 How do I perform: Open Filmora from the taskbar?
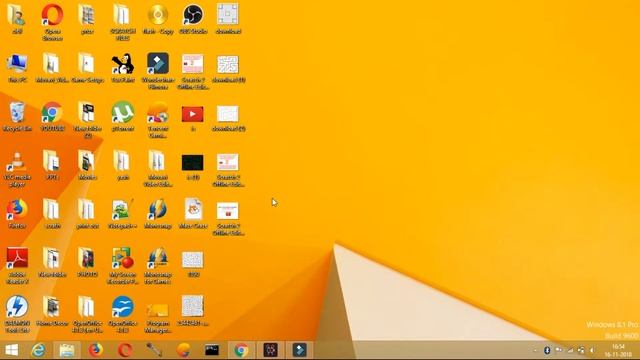tap(299, 350)
